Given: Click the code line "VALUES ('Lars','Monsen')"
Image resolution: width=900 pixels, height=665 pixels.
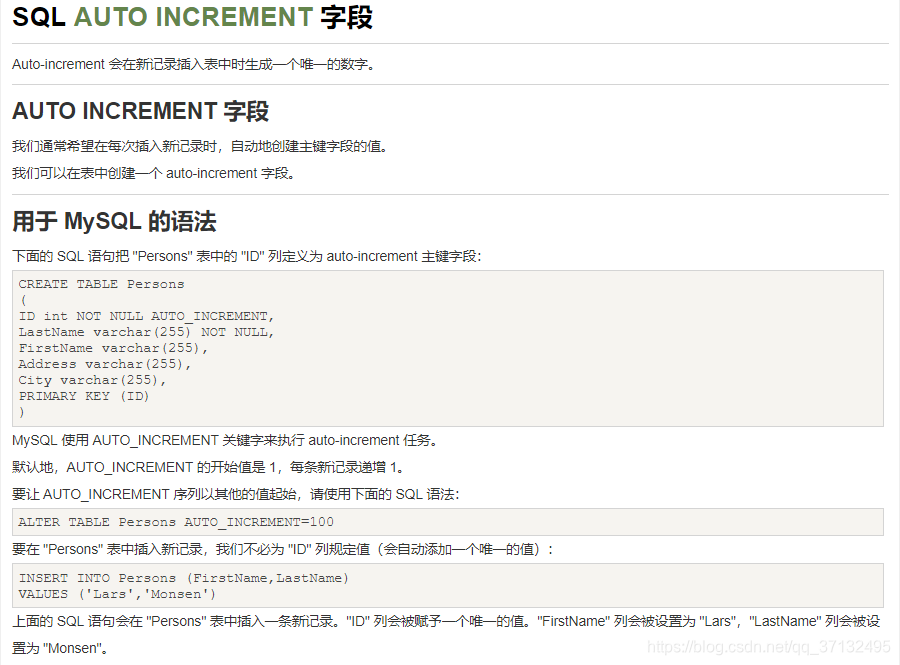Looking at the screenshot, I should (x=117, y=594).
